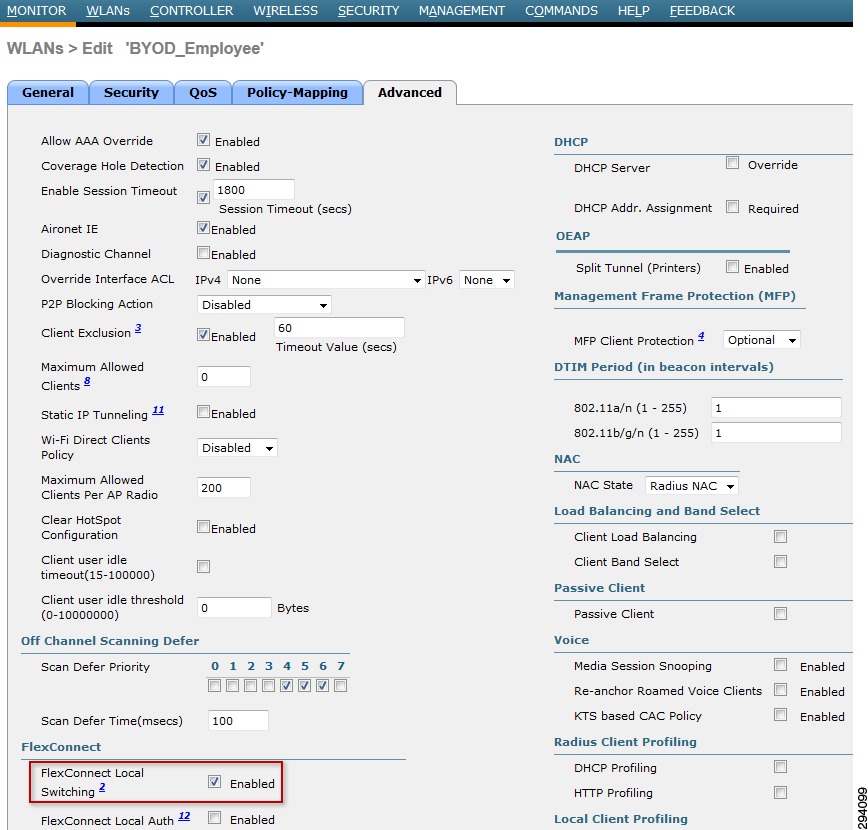This screenshot has height=830, width=868.
Task: Enable FlexConnect Local Auth checkbox
Action: coord(214,817)
